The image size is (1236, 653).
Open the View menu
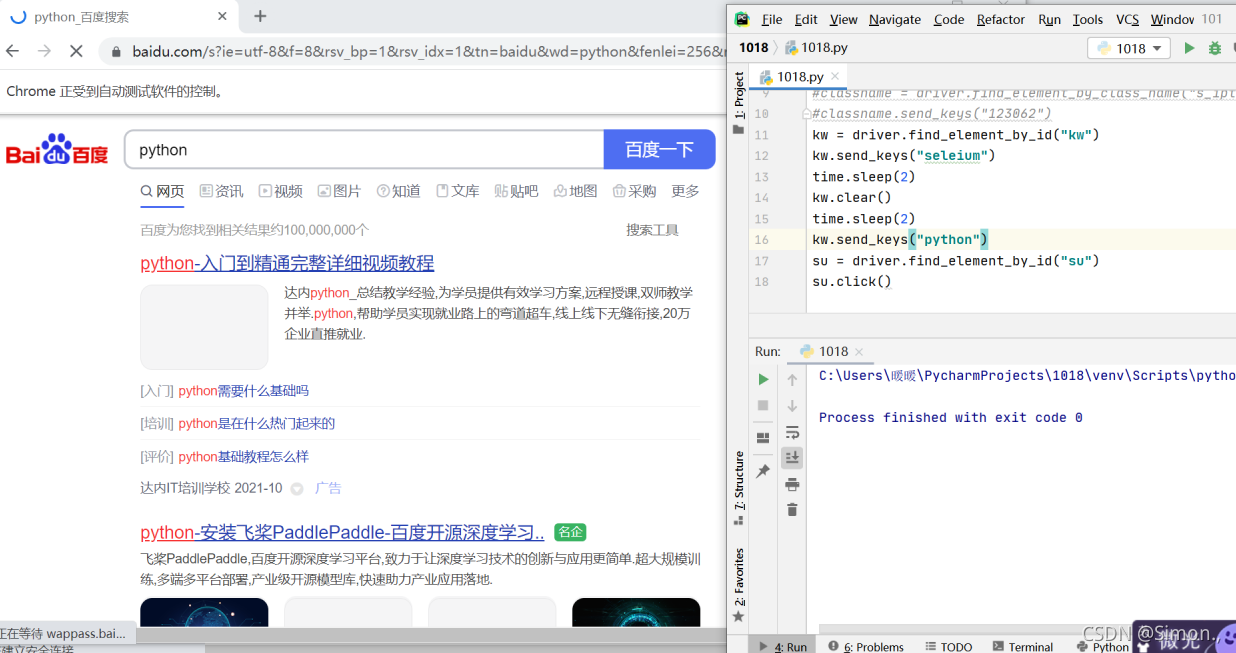[x=843, y=19]
